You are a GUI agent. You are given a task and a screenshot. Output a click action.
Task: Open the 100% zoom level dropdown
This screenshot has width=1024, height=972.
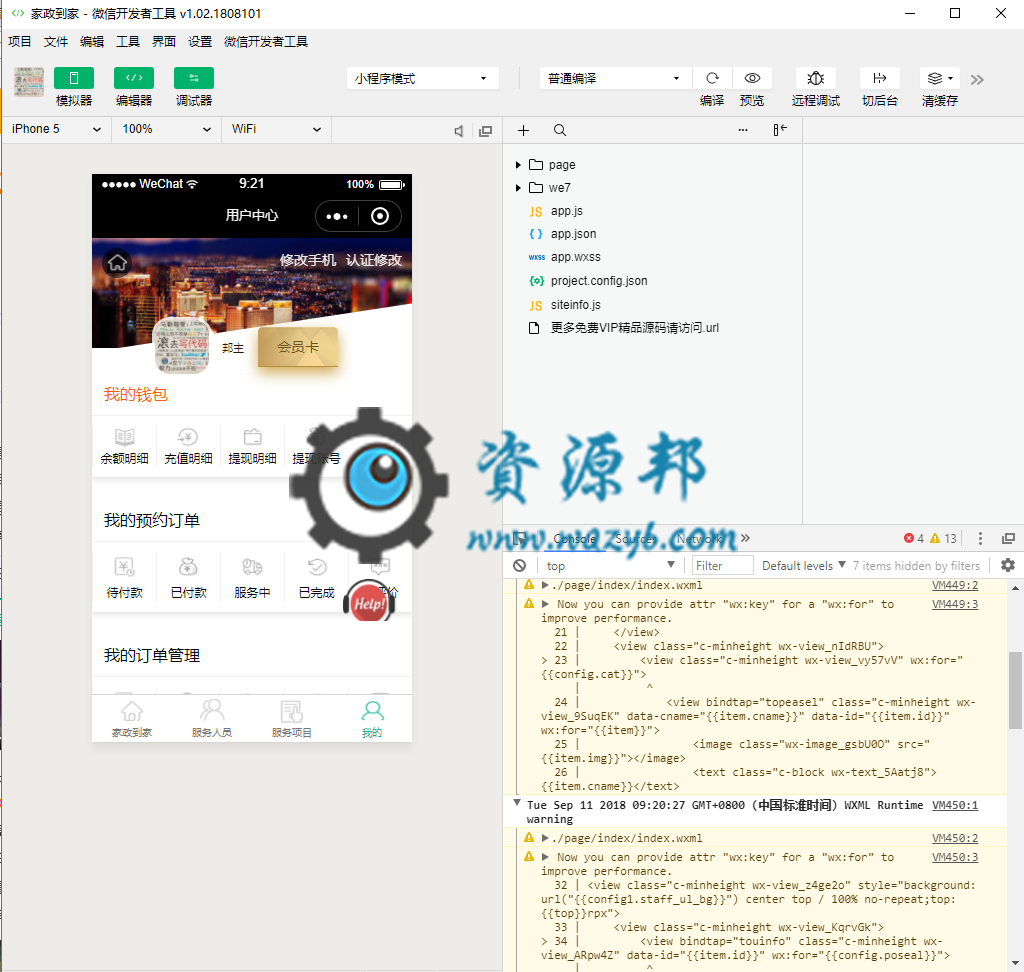point(167,129)
